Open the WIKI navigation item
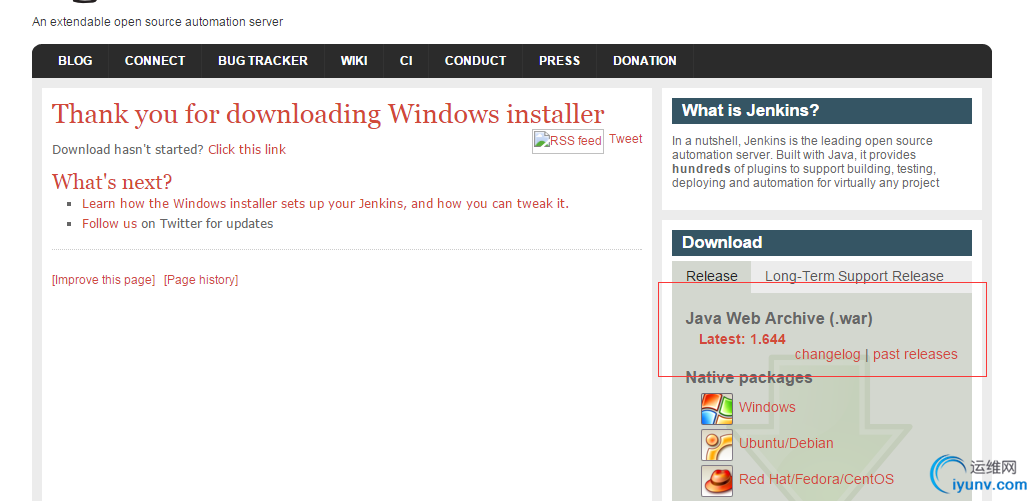 tap(354, 61)
